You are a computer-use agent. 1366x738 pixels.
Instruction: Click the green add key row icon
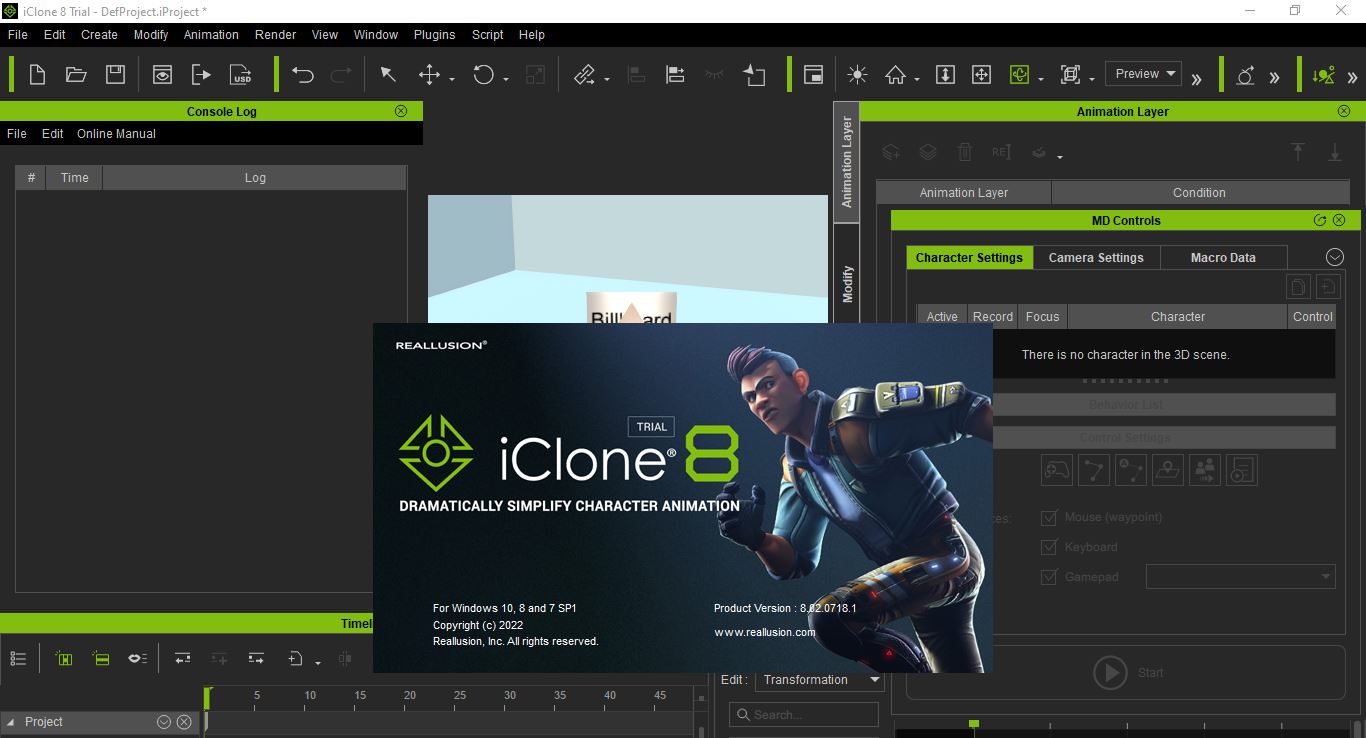(101, 659)
